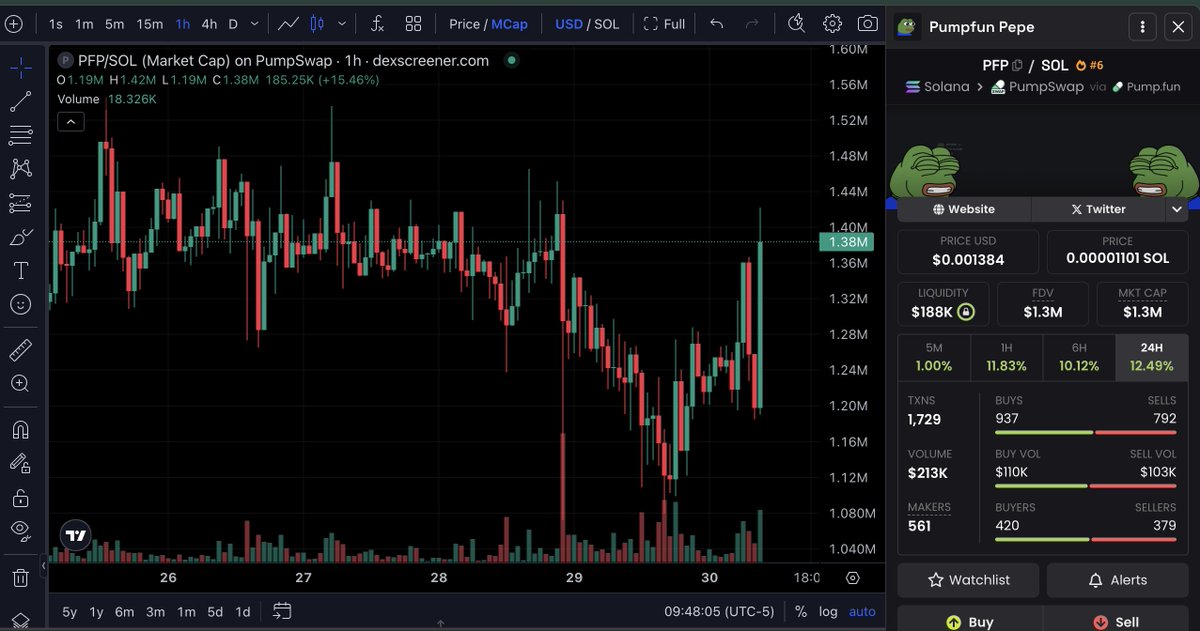Set chart currency to SOL
This screenshot has width=1200, height=631.
coord(607,24)
